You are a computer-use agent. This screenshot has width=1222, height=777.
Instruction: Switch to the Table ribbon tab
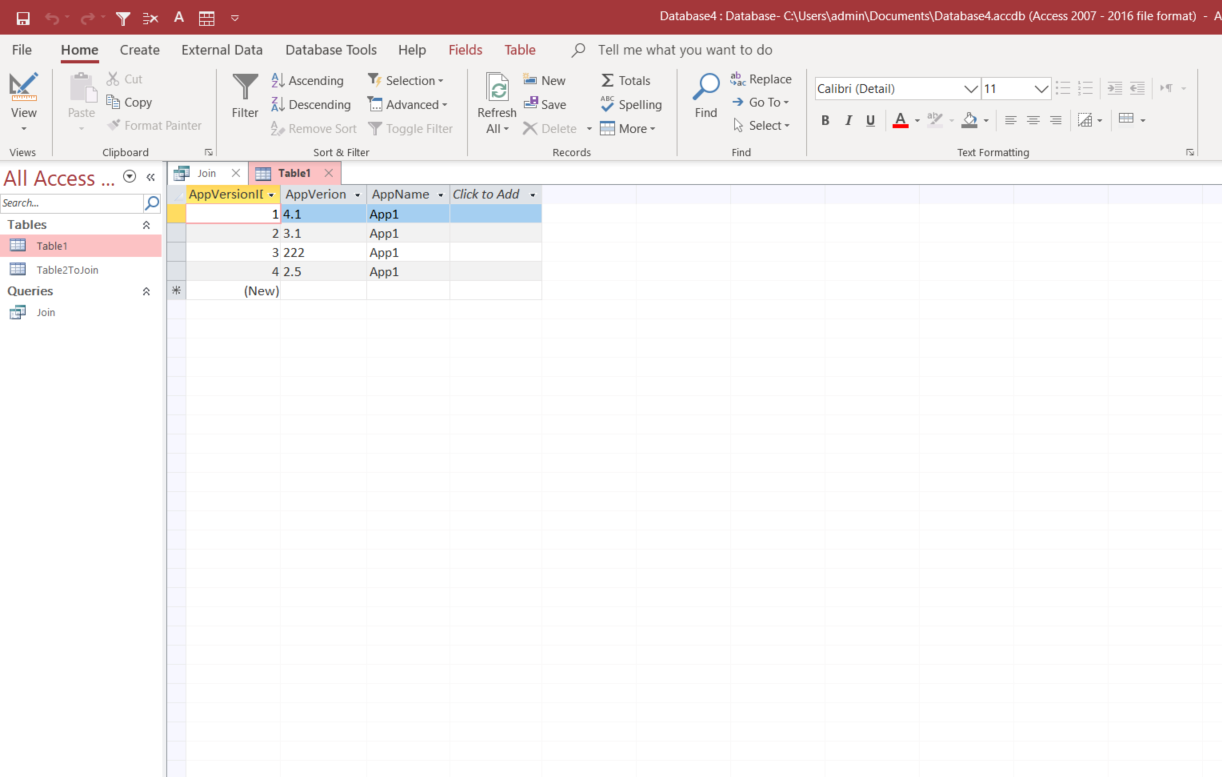click(x=520, y=50)
